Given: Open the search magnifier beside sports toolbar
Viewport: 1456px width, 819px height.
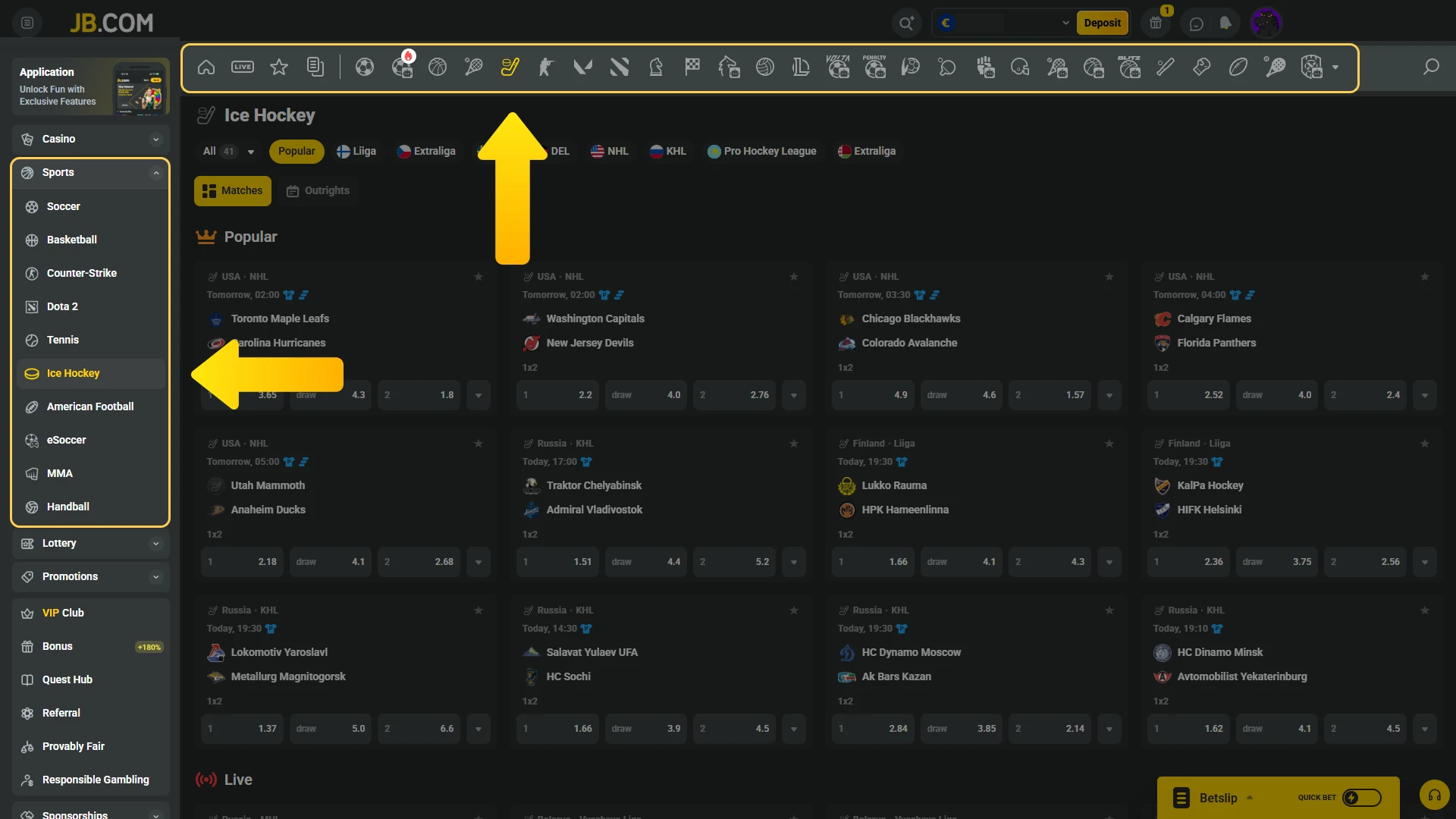Looking at the screenshot, I should pyautogui.click(x=1431, y=67).
